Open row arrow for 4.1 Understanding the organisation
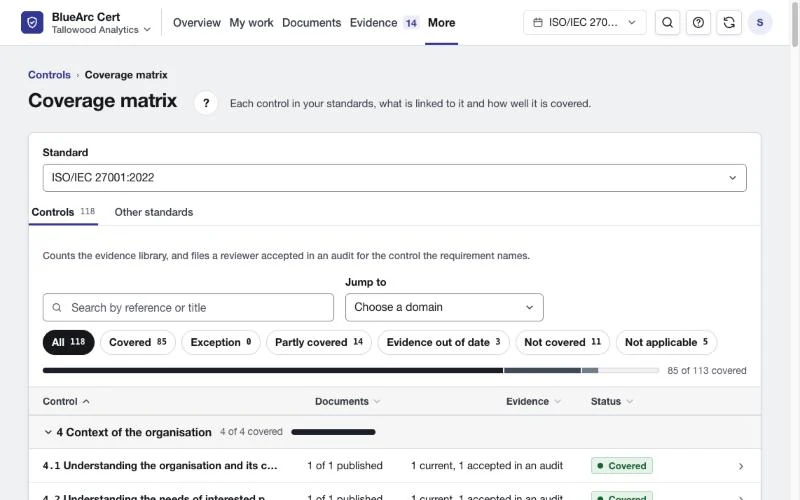800x500 pixels. click(741, 466)
